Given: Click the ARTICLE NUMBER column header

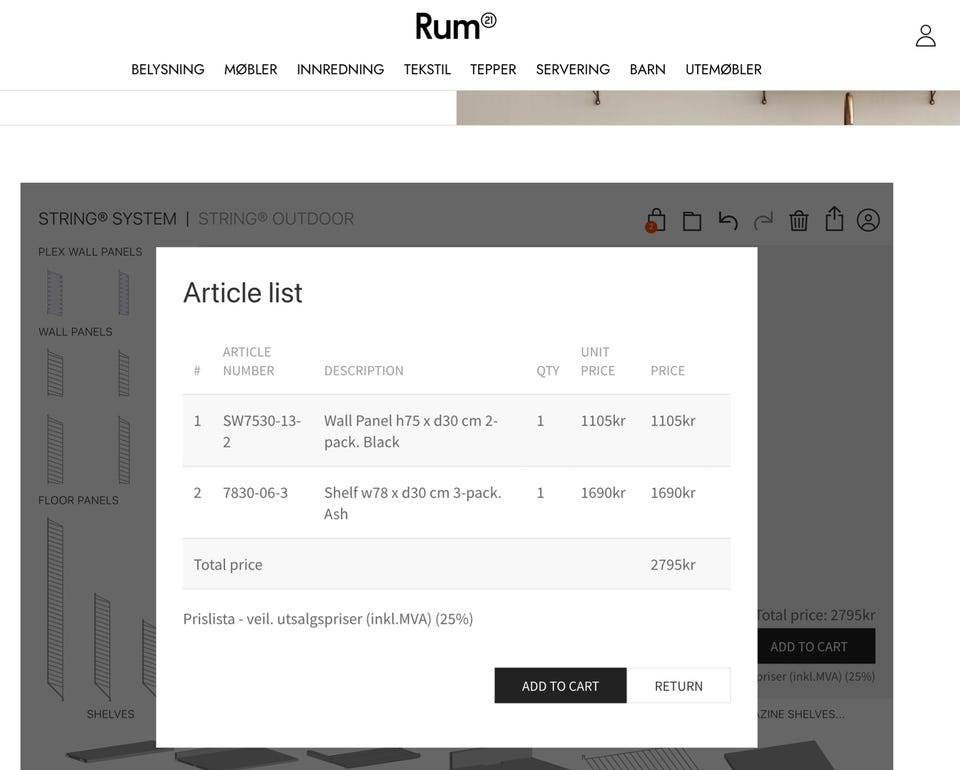Looking at the screenshot, I should click(248, 361).
